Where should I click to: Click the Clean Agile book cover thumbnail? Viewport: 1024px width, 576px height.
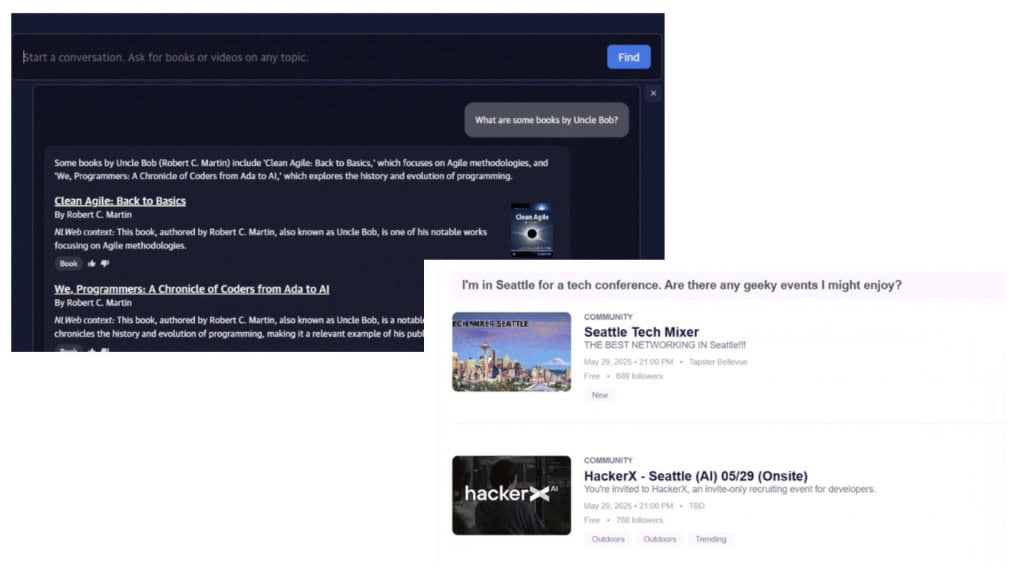point(532,229)
